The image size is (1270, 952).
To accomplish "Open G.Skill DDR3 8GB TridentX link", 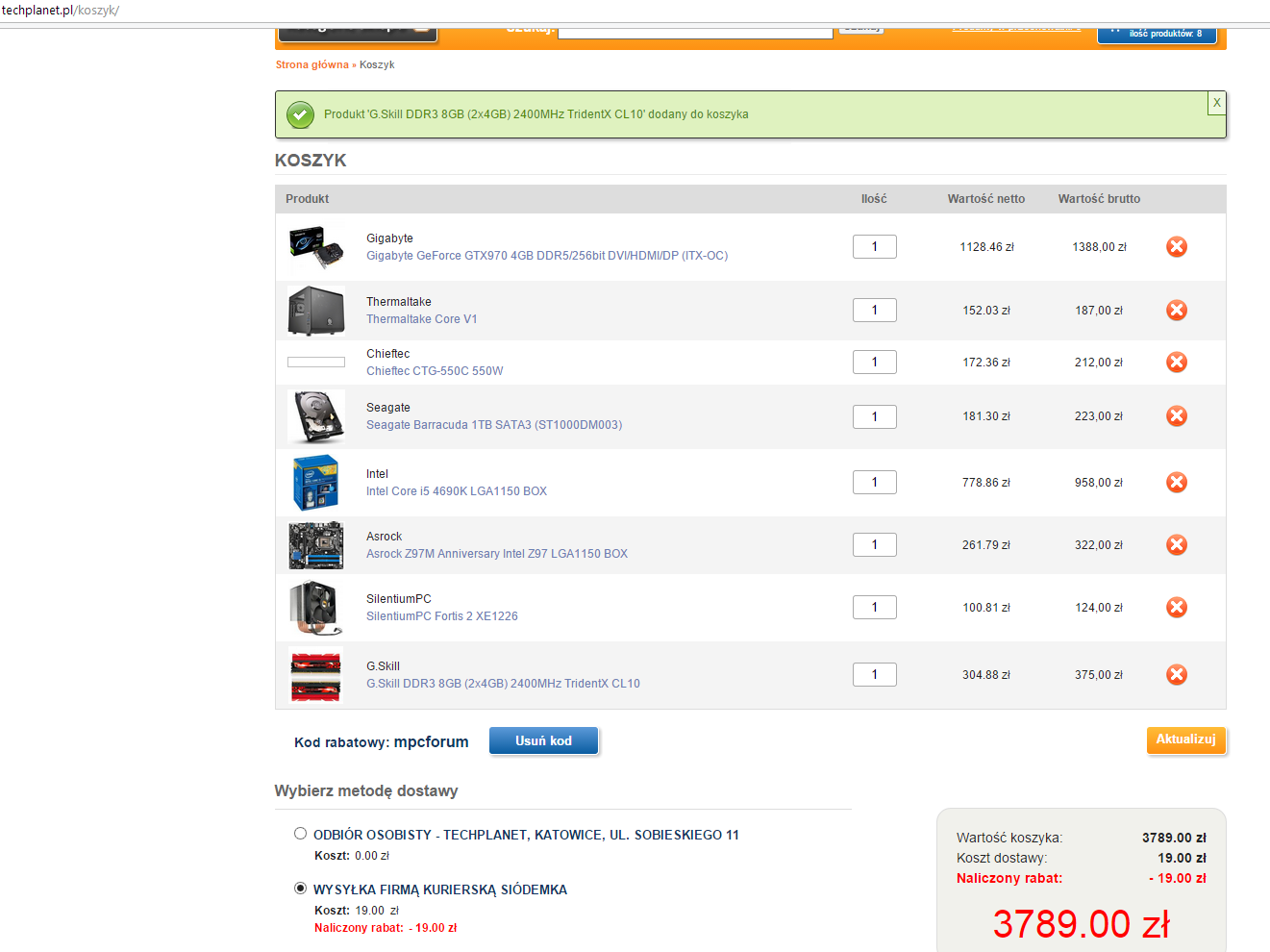I will (503, 684).
